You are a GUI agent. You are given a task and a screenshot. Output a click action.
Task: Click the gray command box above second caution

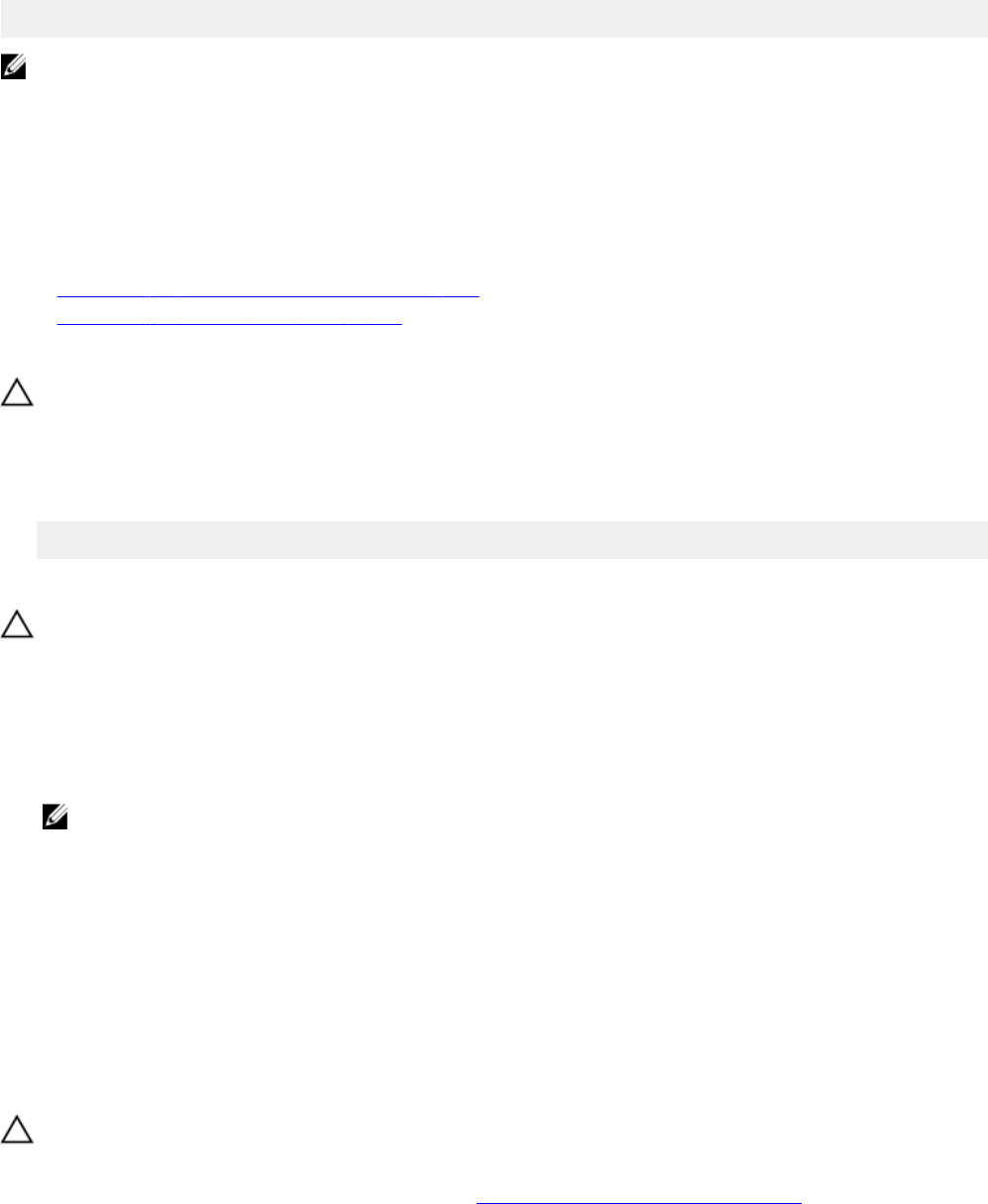click(x=512, y=540)
